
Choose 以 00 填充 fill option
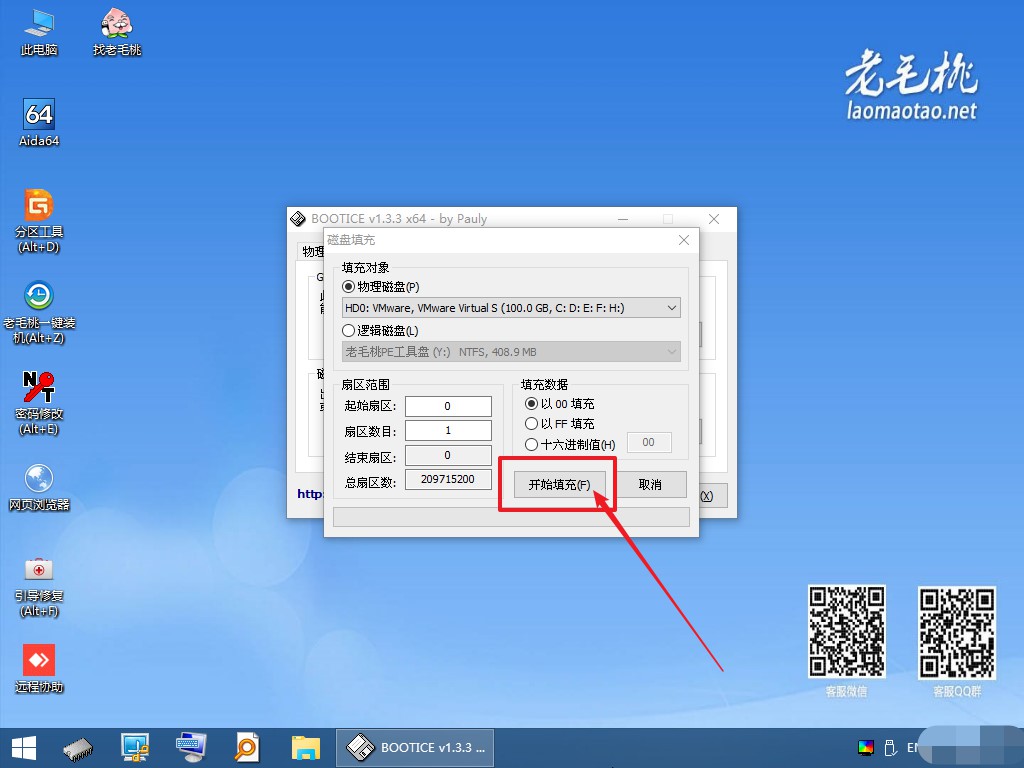click(x=531, y=404)
